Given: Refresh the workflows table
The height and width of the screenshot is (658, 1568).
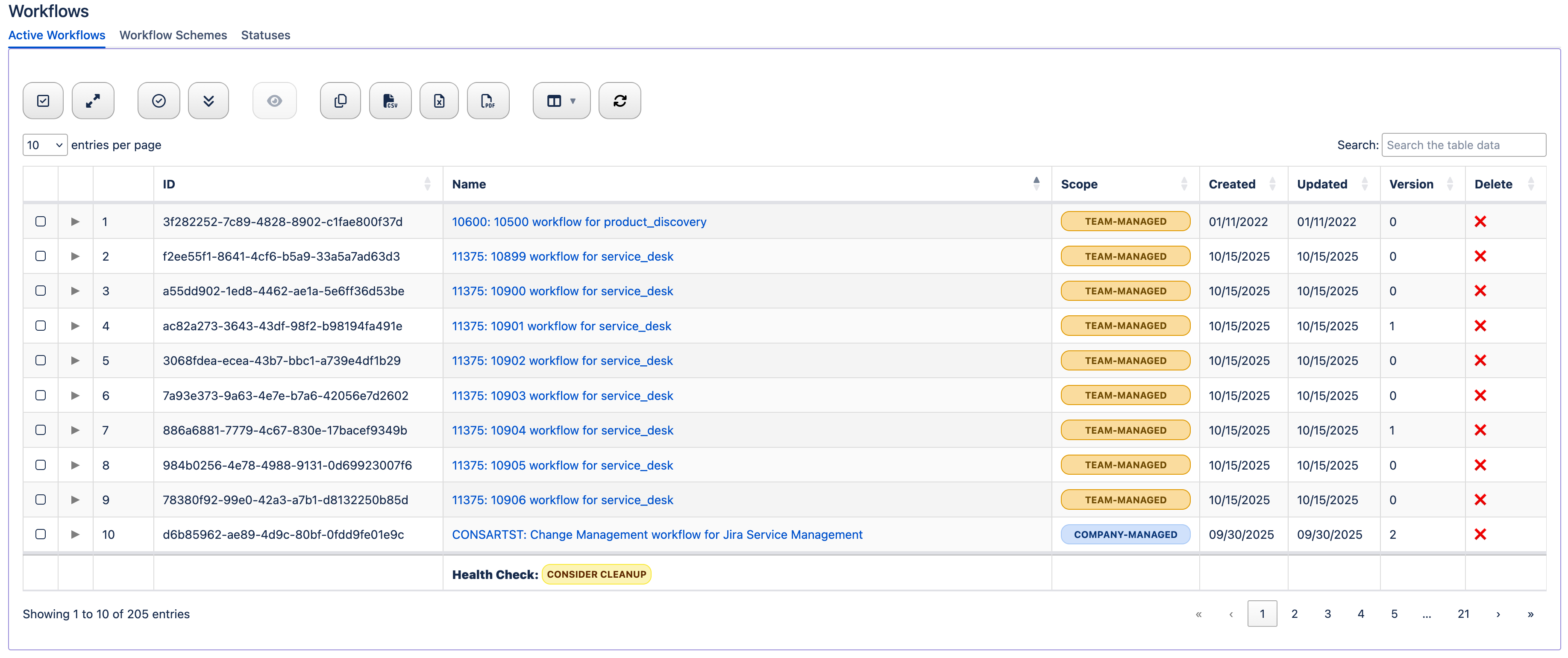Looking at the screenshot, I should pyautogui.click(x=620, y=100).
